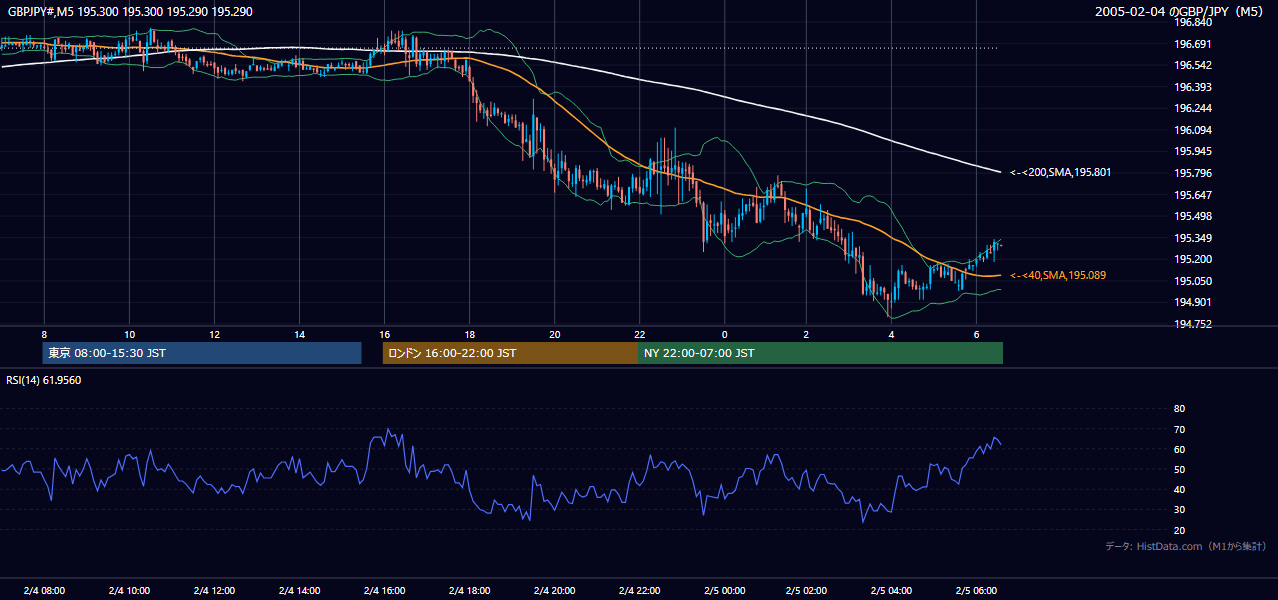Click hour label 18 under the price chart

click(x=470, y=334)
